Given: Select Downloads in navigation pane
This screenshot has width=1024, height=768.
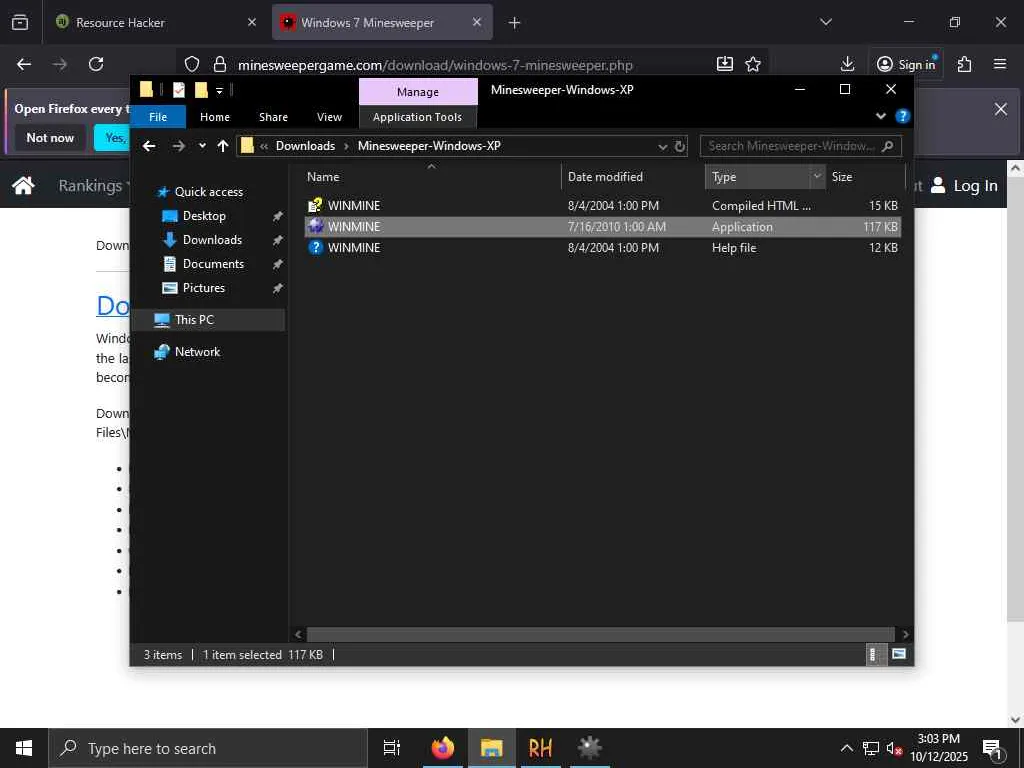Looking at the screenshot, I should [x=212, y=240].
